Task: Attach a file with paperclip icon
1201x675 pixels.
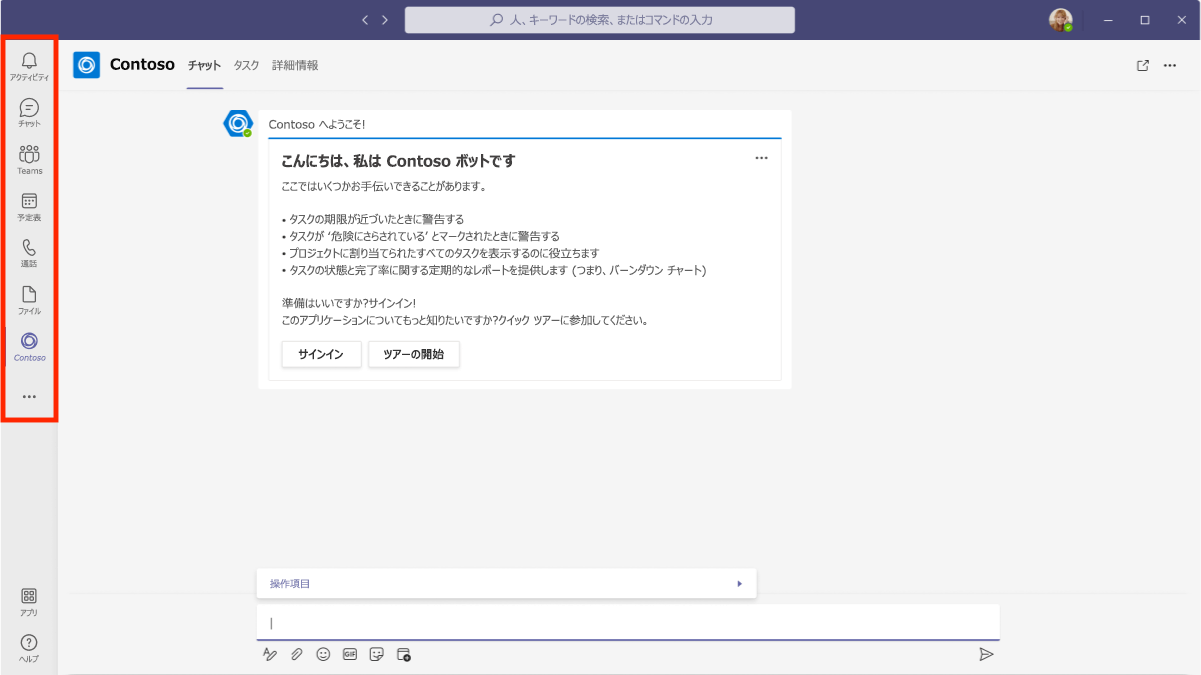Action: pos(296,654)
